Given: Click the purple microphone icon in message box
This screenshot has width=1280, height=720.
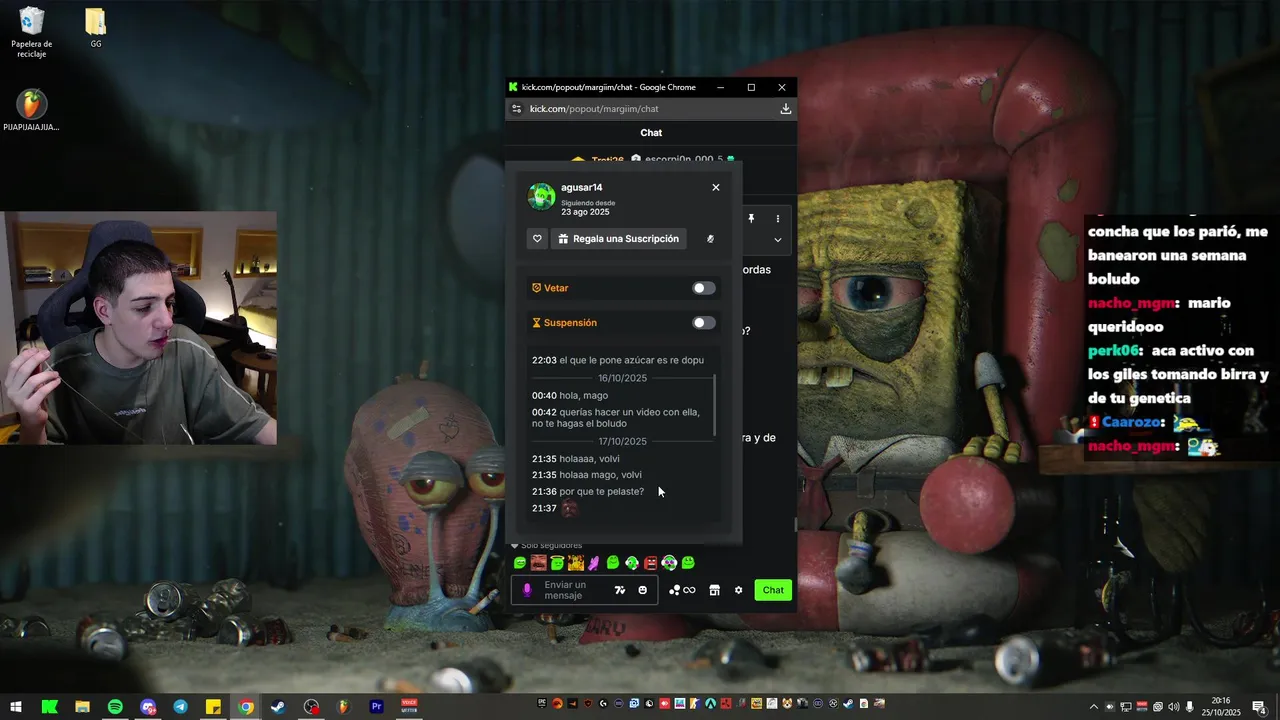Looking at the screenshot, I should [527, 590].
